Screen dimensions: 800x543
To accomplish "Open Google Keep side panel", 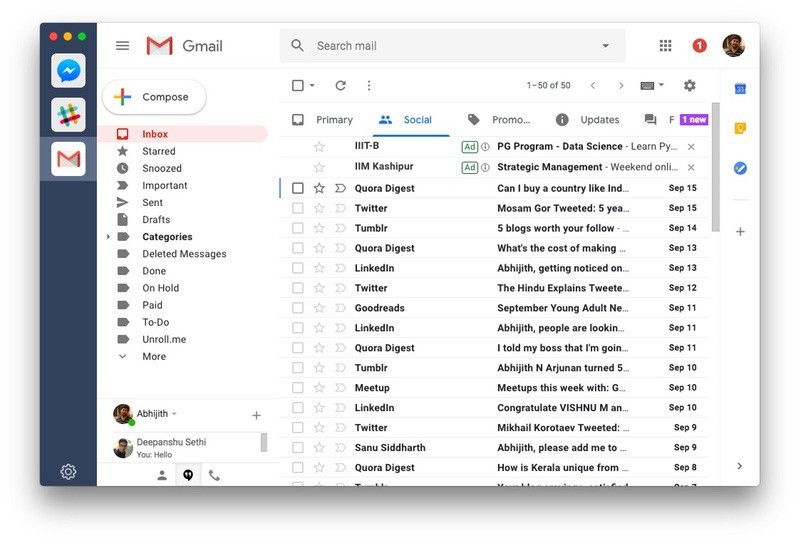I will coord(740,128).
